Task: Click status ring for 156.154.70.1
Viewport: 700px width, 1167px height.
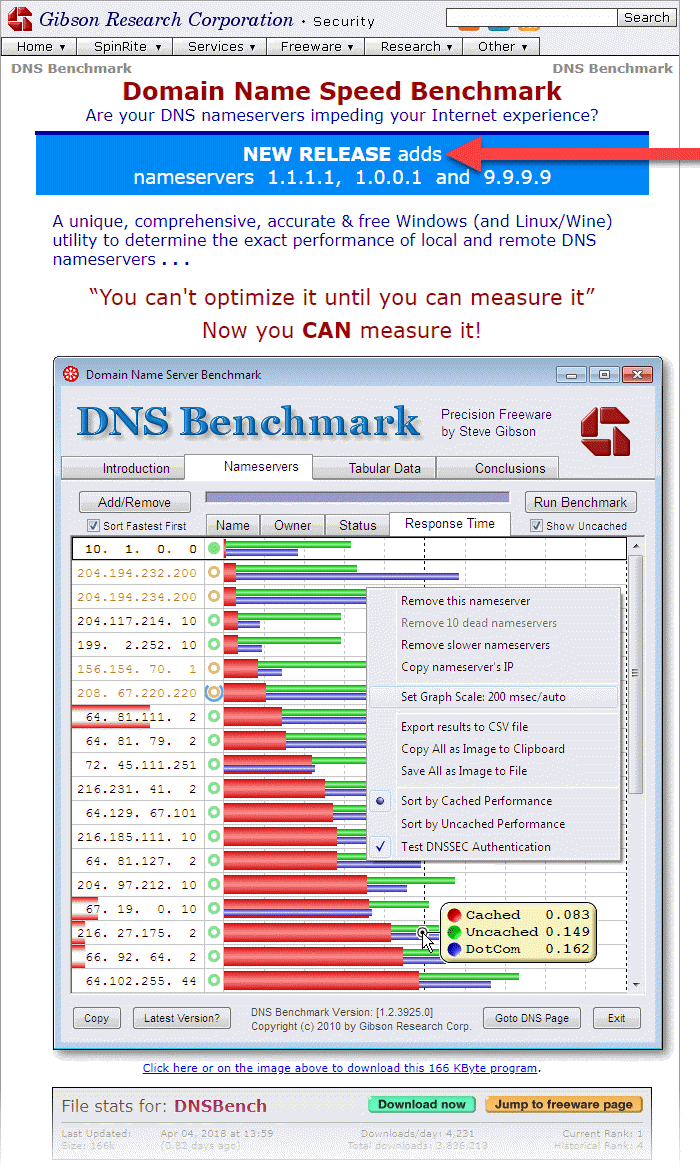Action: [214, 668]
